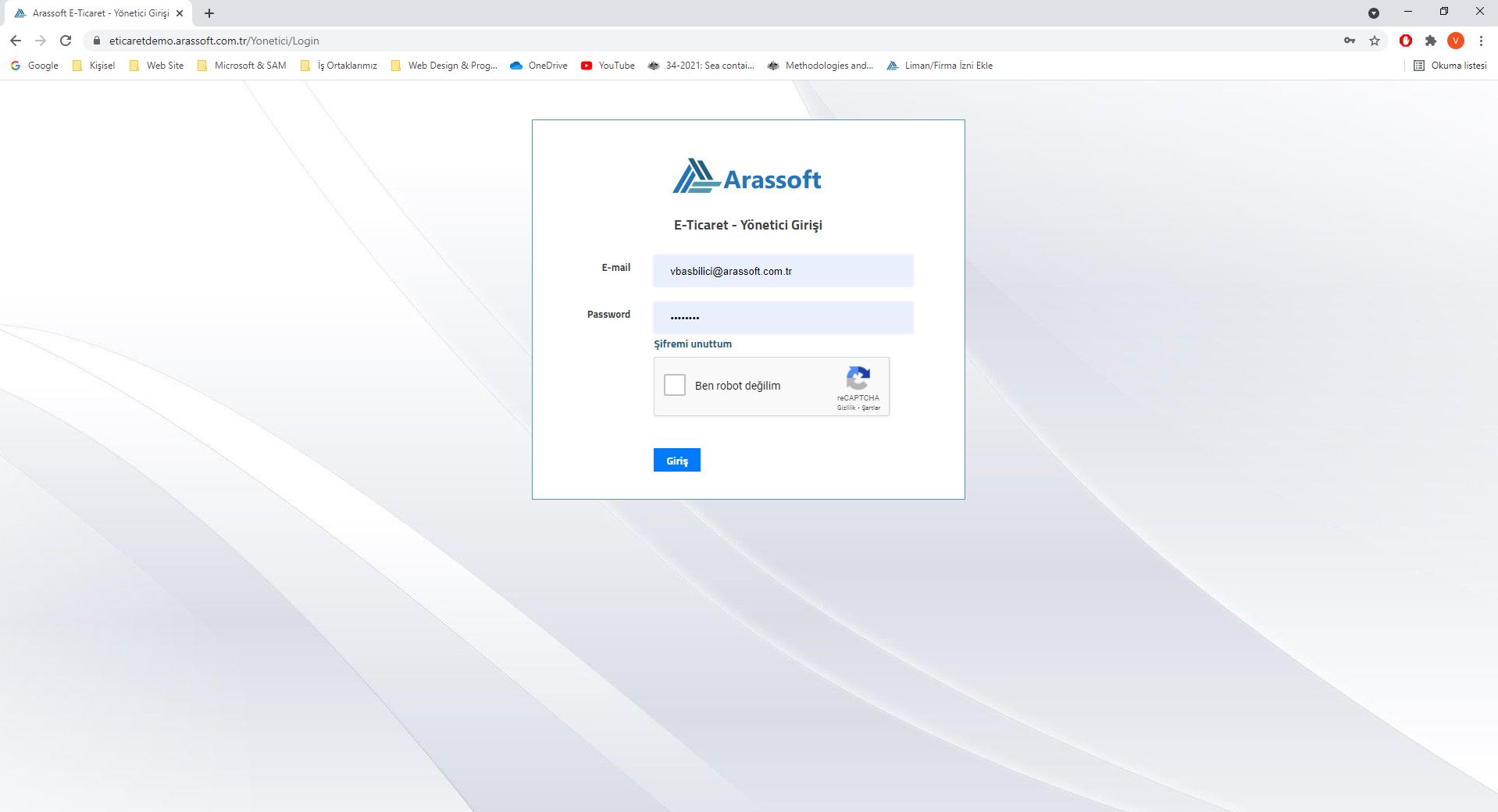Open the reCAPTCHA Şartlar link
This screenshot has width=1498, height=812.
[871, 408]
